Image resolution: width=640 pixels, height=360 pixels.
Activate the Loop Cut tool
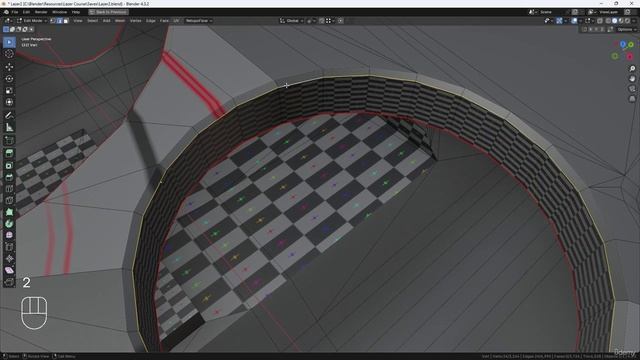point(9,189)
